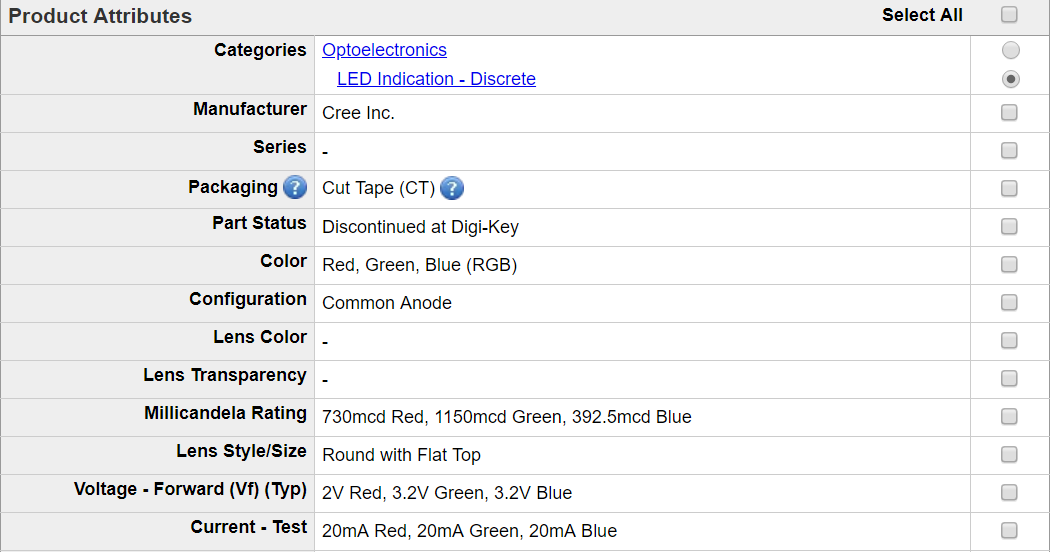Image resolution: width=1052 pixels, height=552 pixels.
Task: Tick the Lens Color checkbox
Action: (1009, 340)
